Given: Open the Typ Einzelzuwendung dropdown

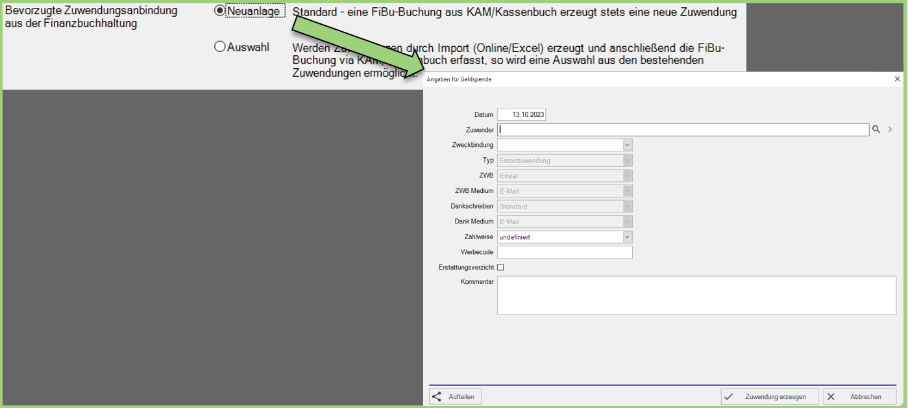Looking at the screenshot, I should (627, 160).
